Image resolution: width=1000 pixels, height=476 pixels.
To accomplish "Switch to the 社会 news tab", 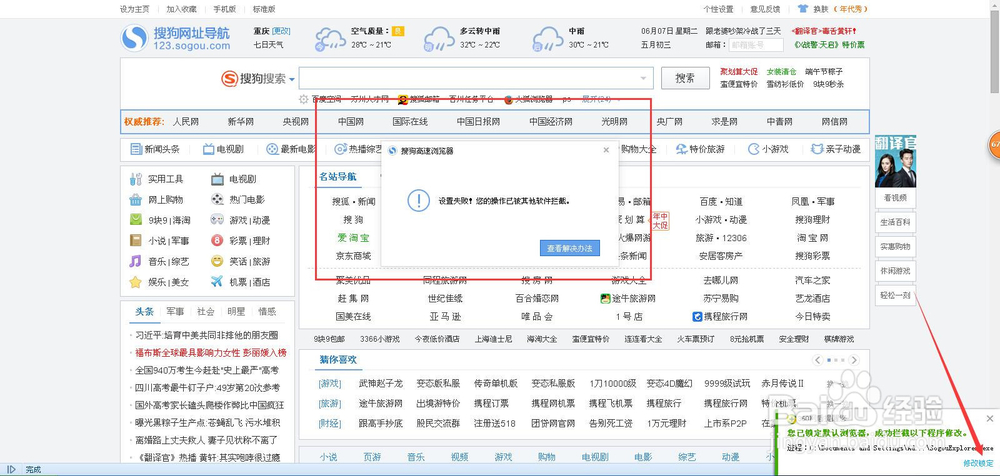I will click(x=205, y=312).
